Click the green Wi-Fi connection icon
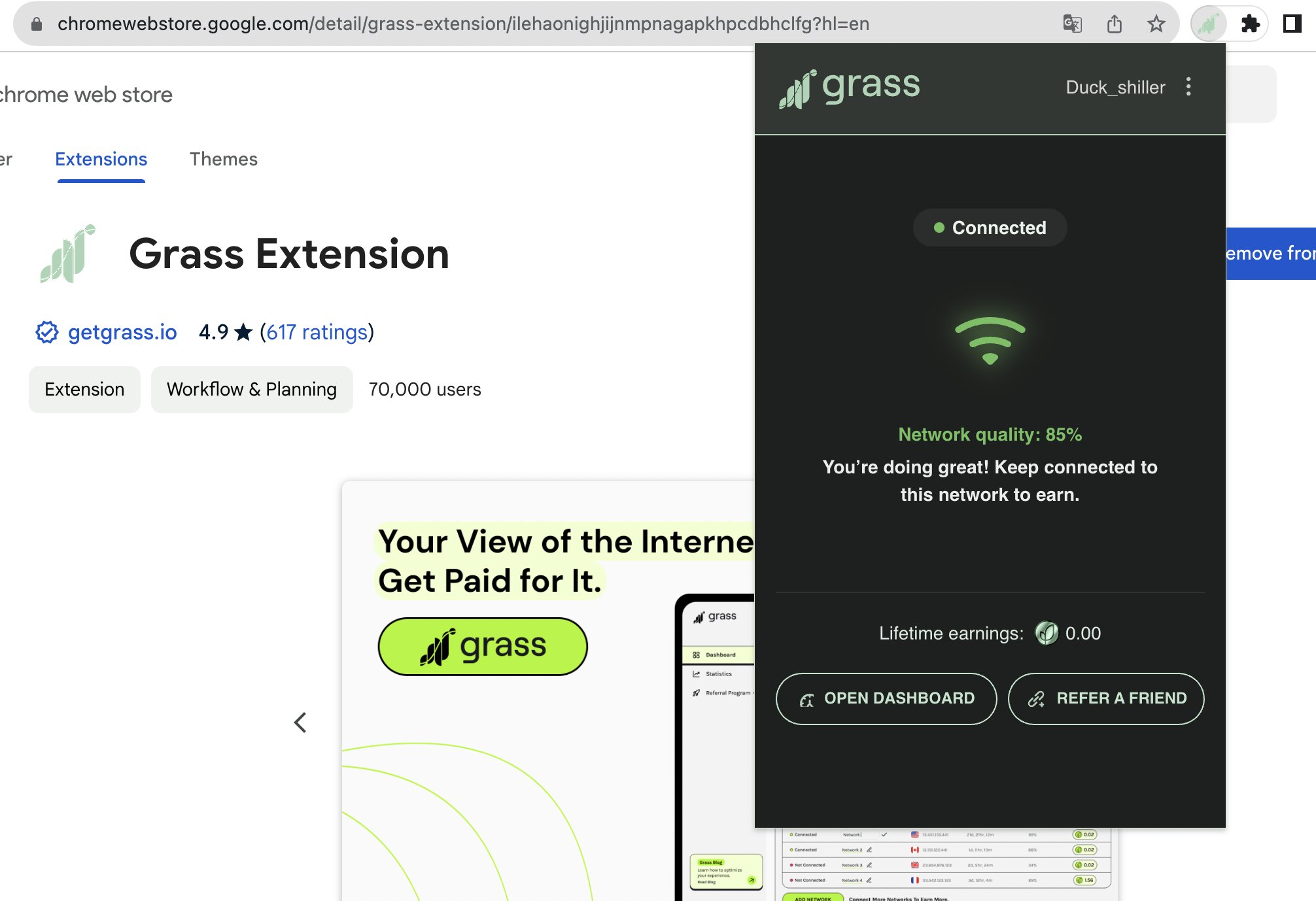Image resolution: width=1316 pixels, height=901 pixels. click(990, 340)
